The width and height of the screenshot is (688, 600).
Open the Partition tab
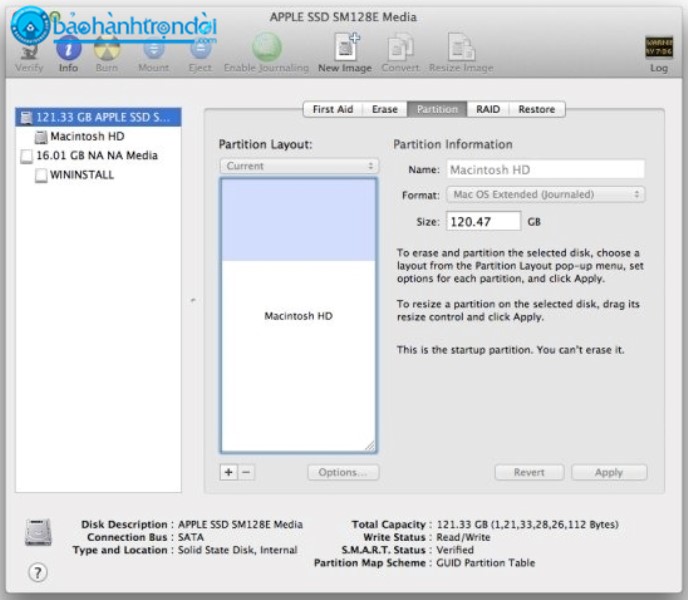coord(437,109)
